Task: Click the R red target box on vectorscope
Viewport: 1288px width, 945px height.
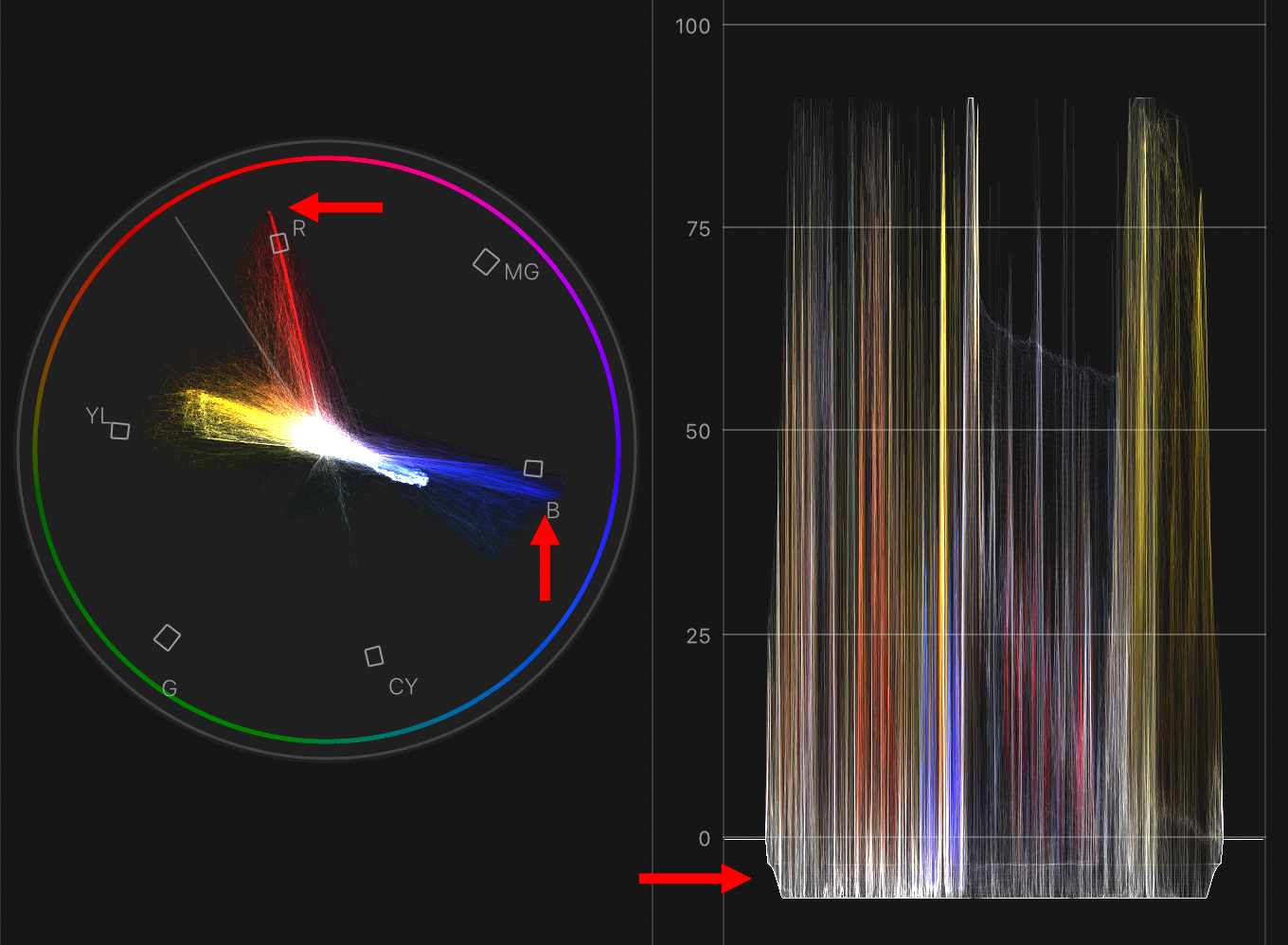Action: [x=279, y=243]
